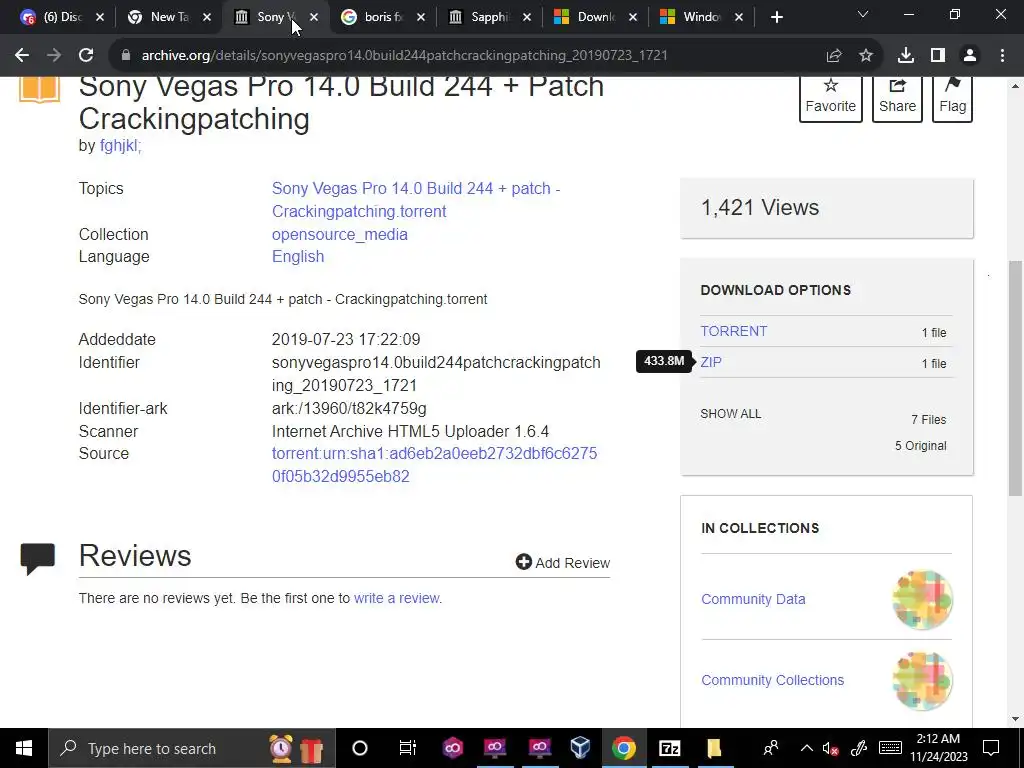
Task: Open Cortana circle icon on taskbar
Action: point(360,748)
